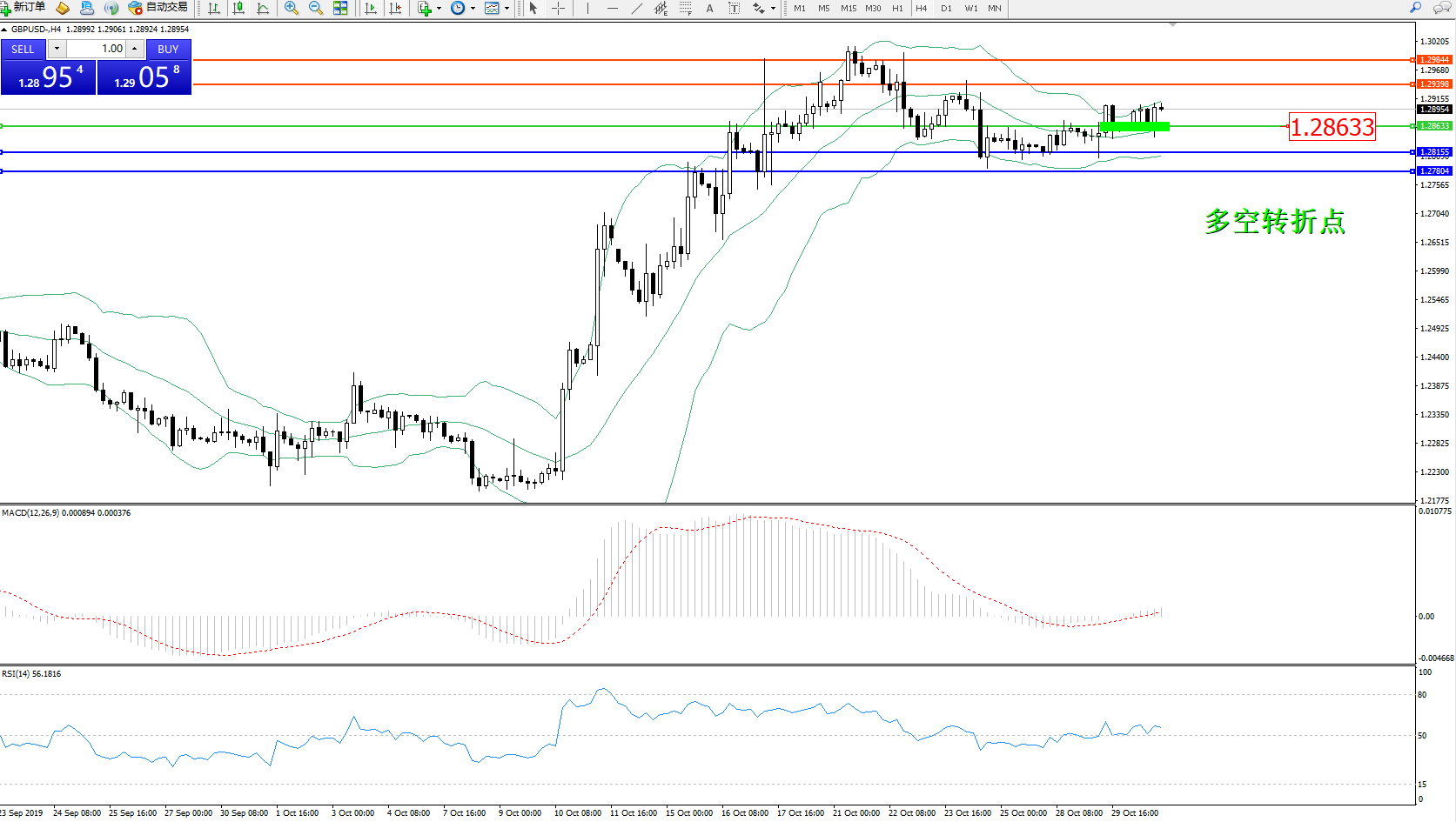Open the lot volume dropdown arrow
Screen dimensions: 1456x822
57,49
